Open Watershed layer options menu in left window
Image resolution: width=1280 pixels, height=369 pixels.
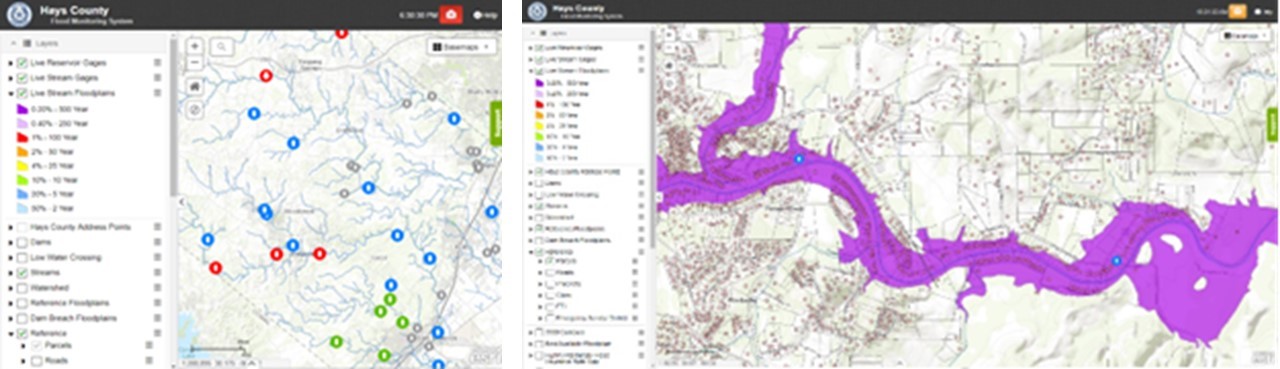[x=158, y=287]
